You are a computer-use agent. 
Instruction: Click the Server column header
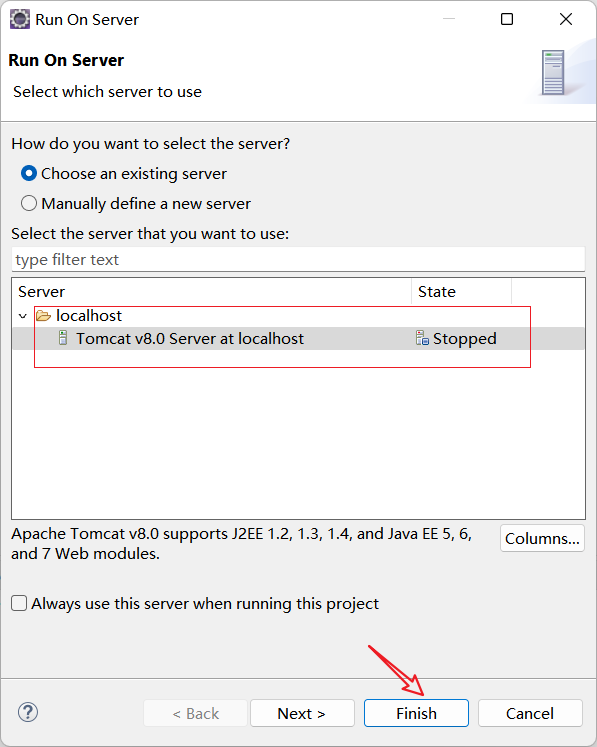[212, 292]
